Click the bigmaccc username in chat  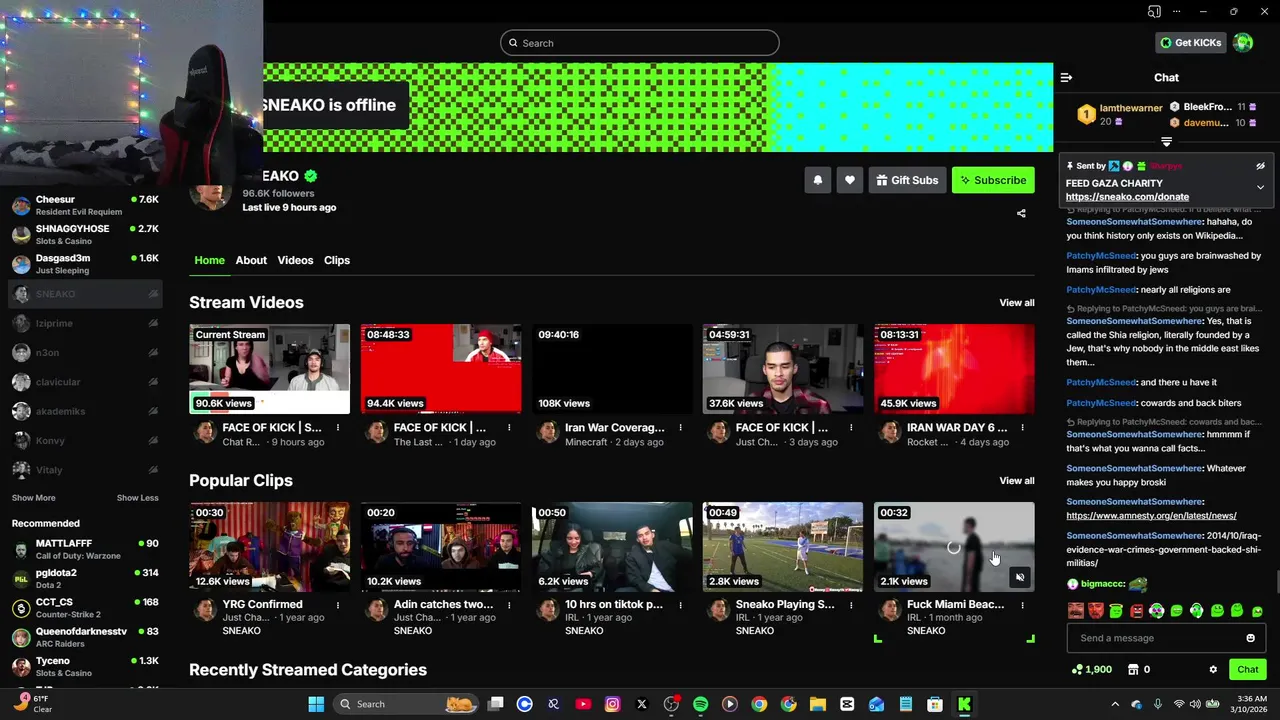(x=1103, y=584)
